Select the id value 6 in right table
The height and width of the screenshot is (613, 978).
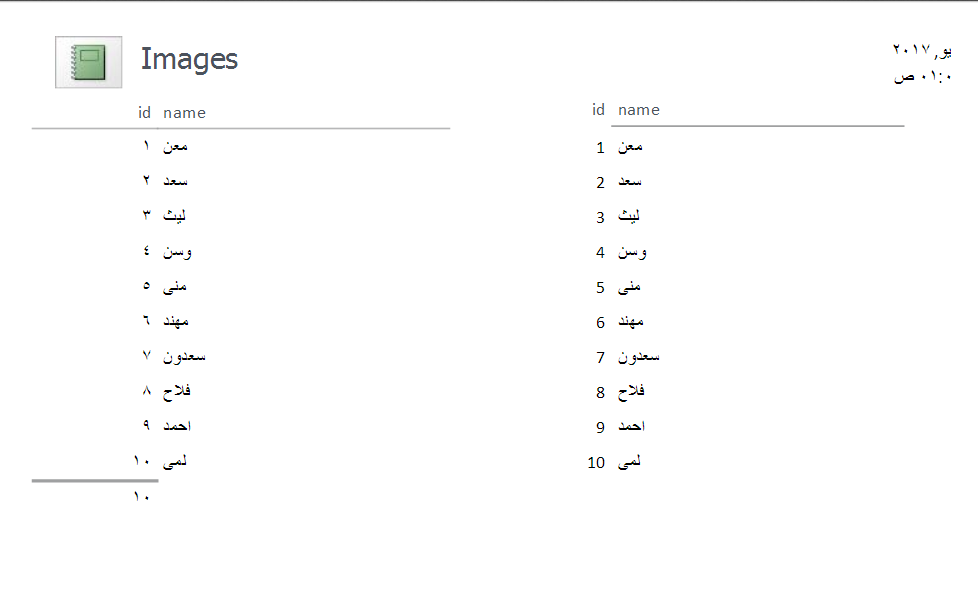[600, 322]
